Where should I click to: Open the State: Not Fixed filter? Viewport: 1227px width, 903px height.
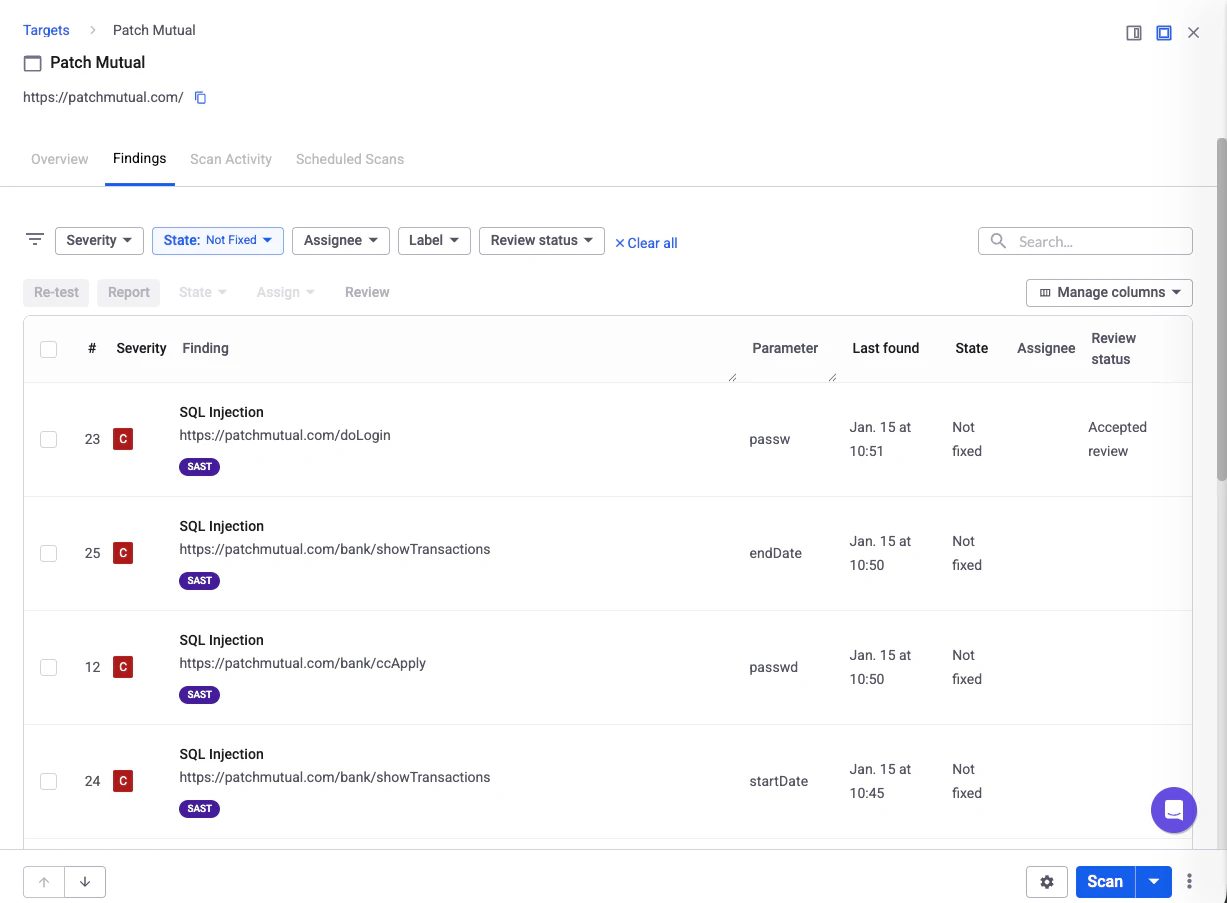(218, 240)
